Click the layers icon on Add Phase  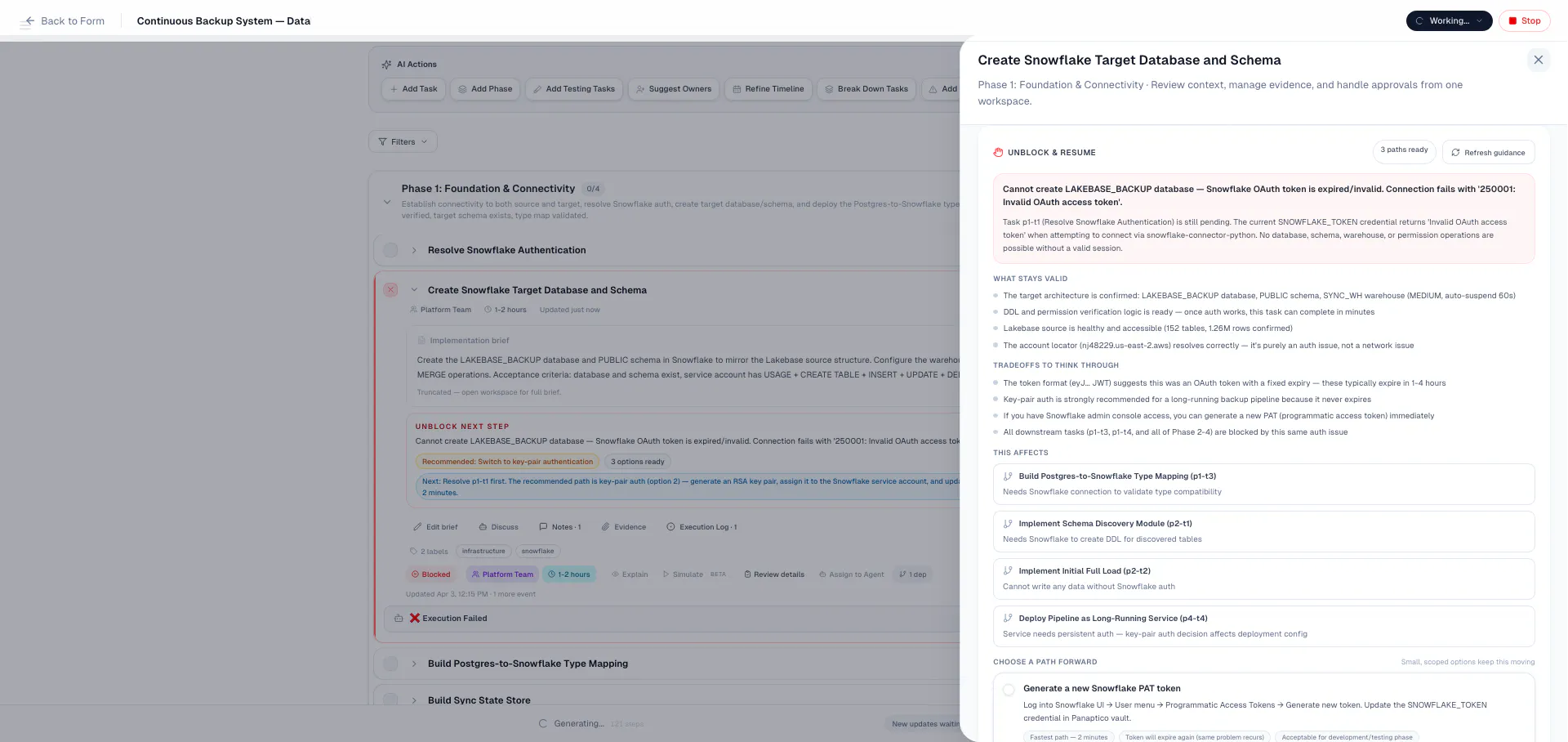pyautogui.click(x=462, y=89)
